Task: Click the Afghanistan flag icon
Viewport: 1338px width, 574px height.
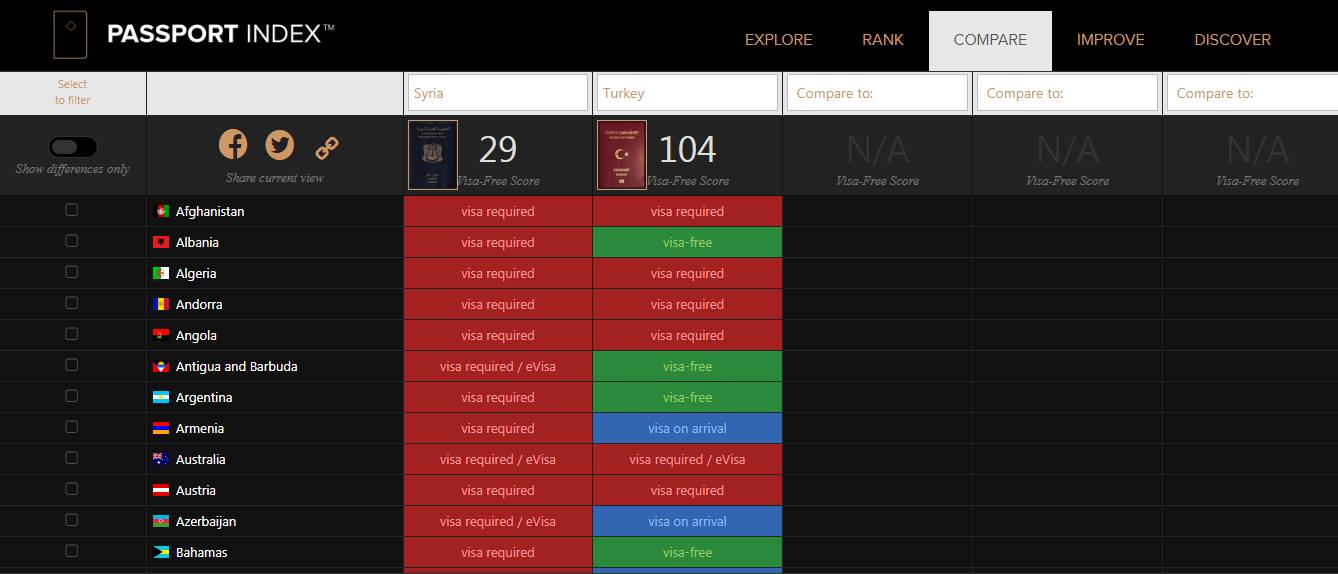Action: [161, 212]
